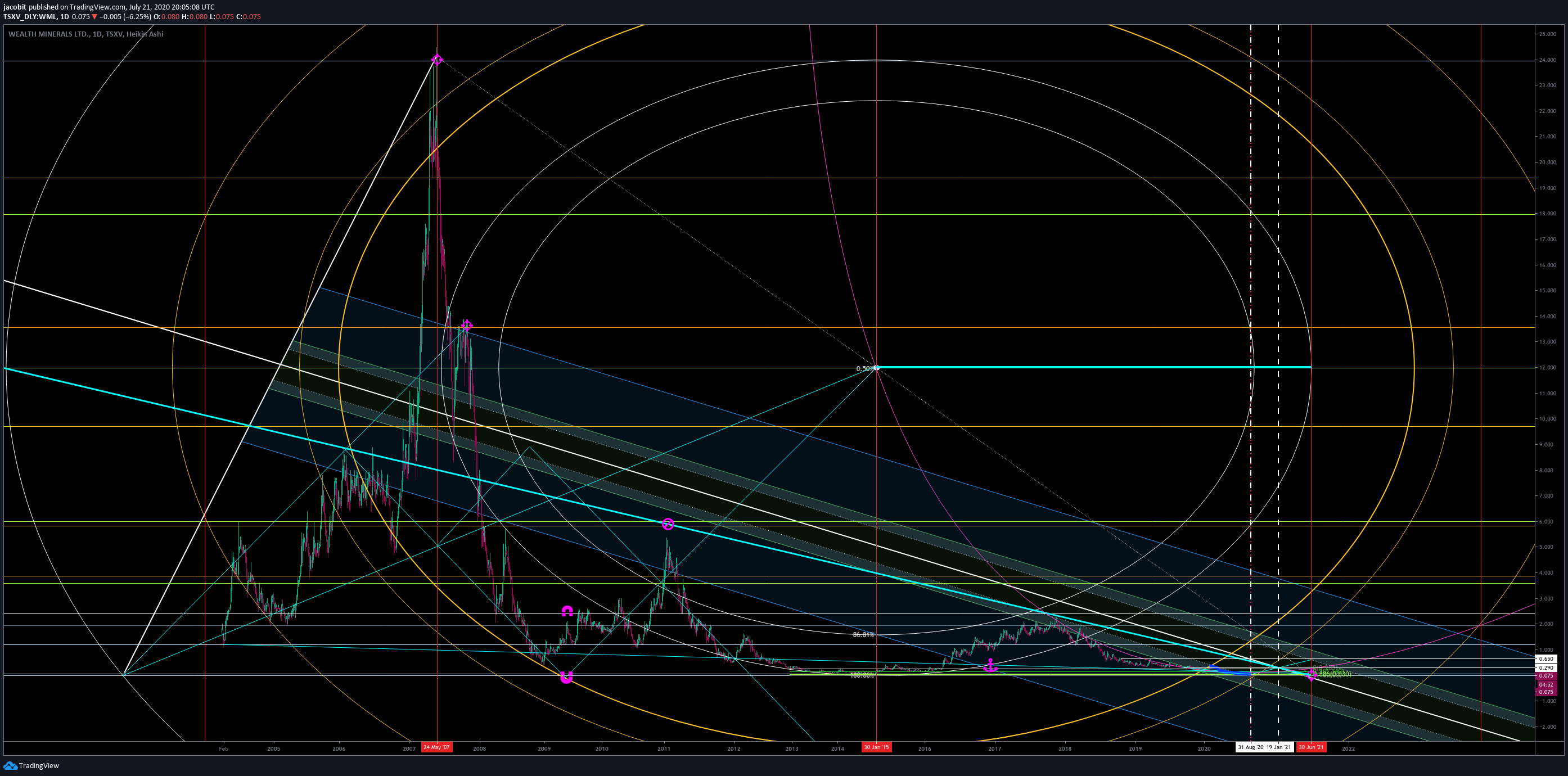1568x776 pixels.
Task: Click the '30 Jun '21' red date label
Action: pos(1311,747)
